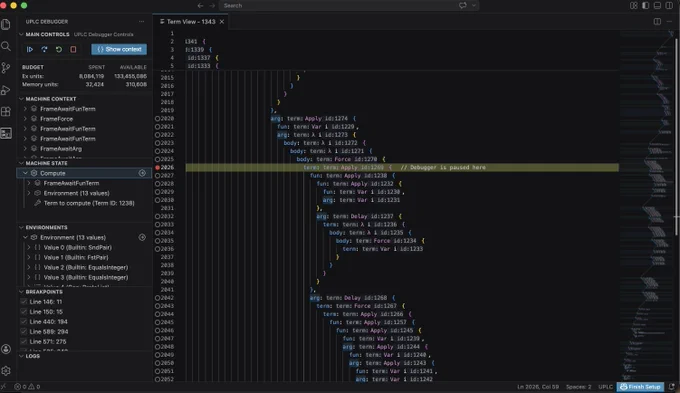
Task: Click the editor vertical scrollbar
Action: click(677, 137)
